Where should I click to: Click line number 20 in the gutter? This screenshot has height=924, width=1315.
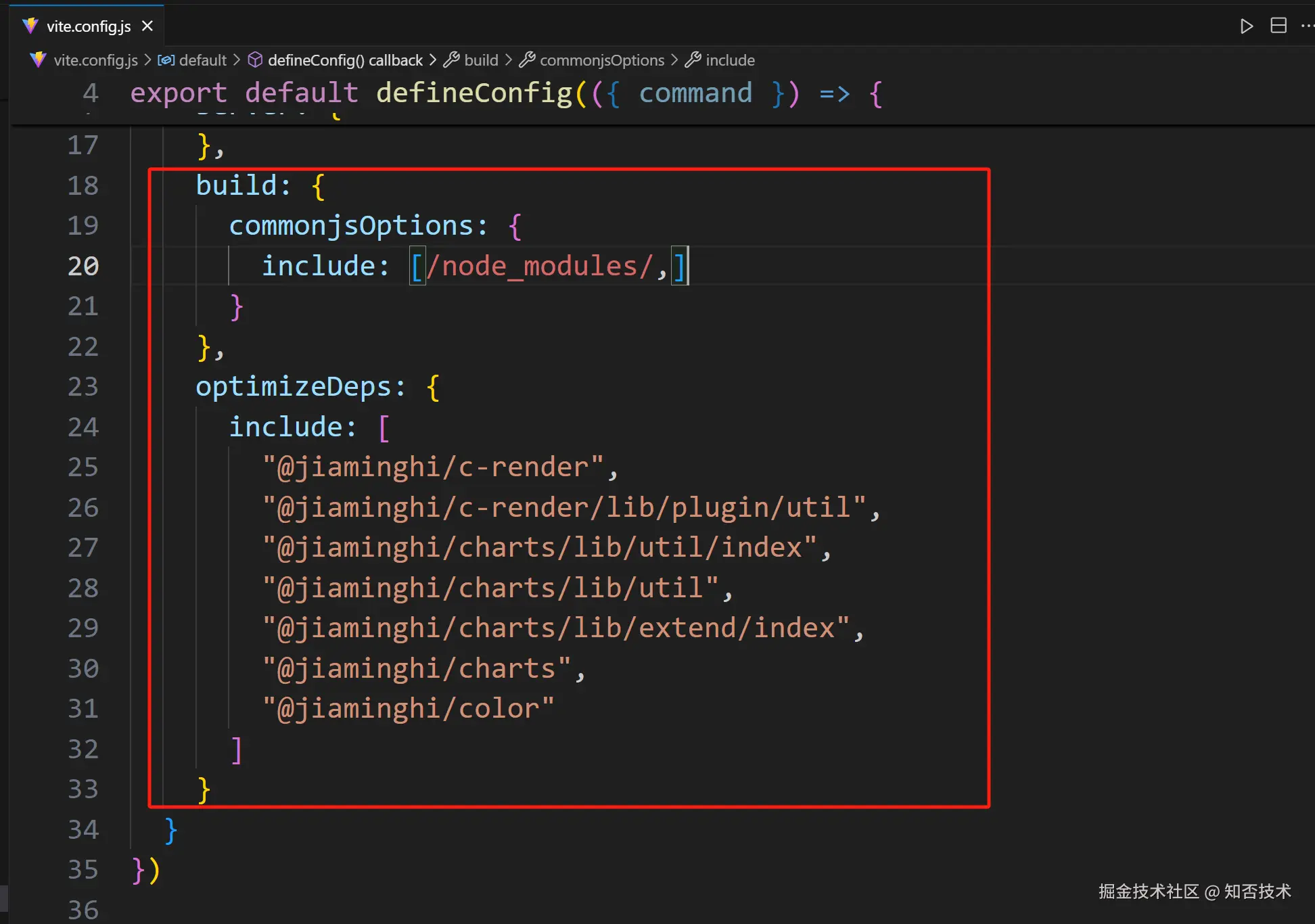83,266
